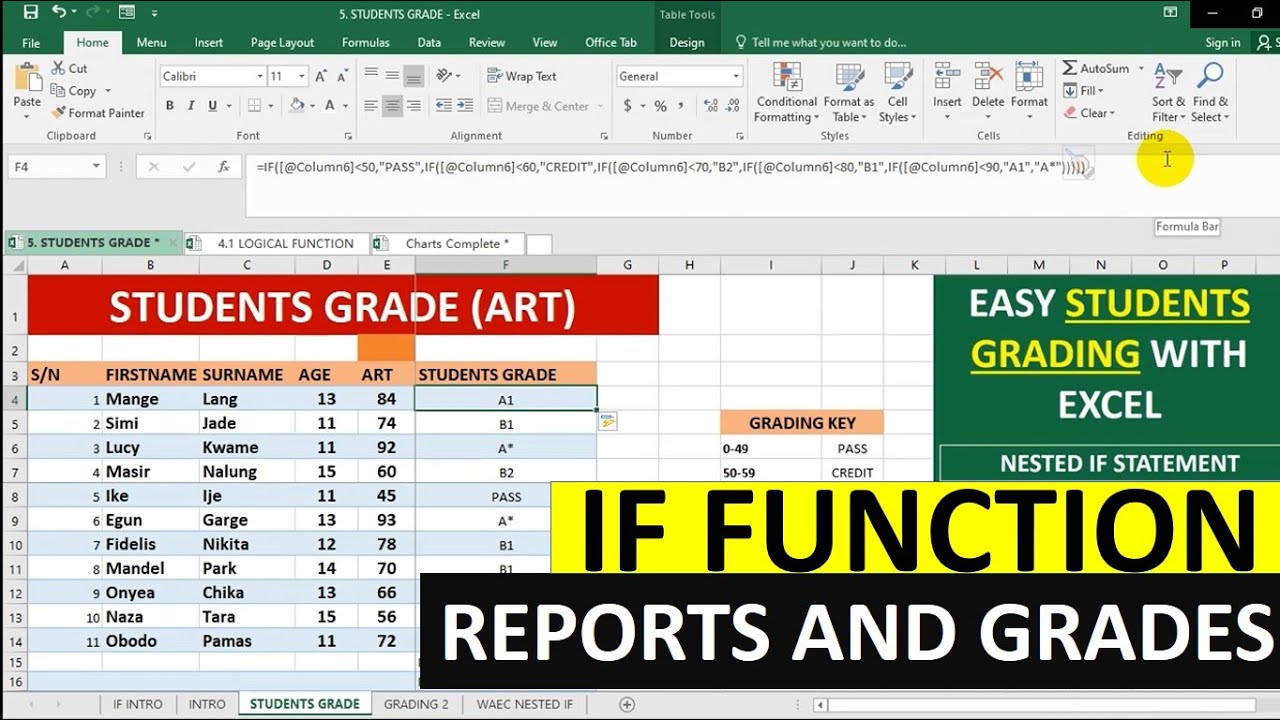Open the font name Calibri dropdown

click(x=260, y=76)
